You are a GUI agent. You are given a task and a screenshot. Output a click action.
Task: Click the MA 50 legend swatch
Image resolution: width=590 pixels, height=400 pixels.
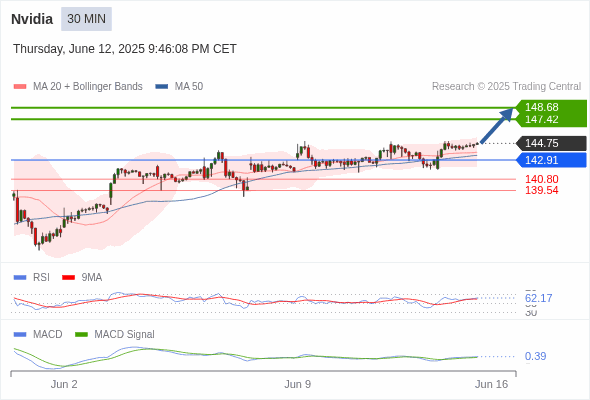coord(161,87)
